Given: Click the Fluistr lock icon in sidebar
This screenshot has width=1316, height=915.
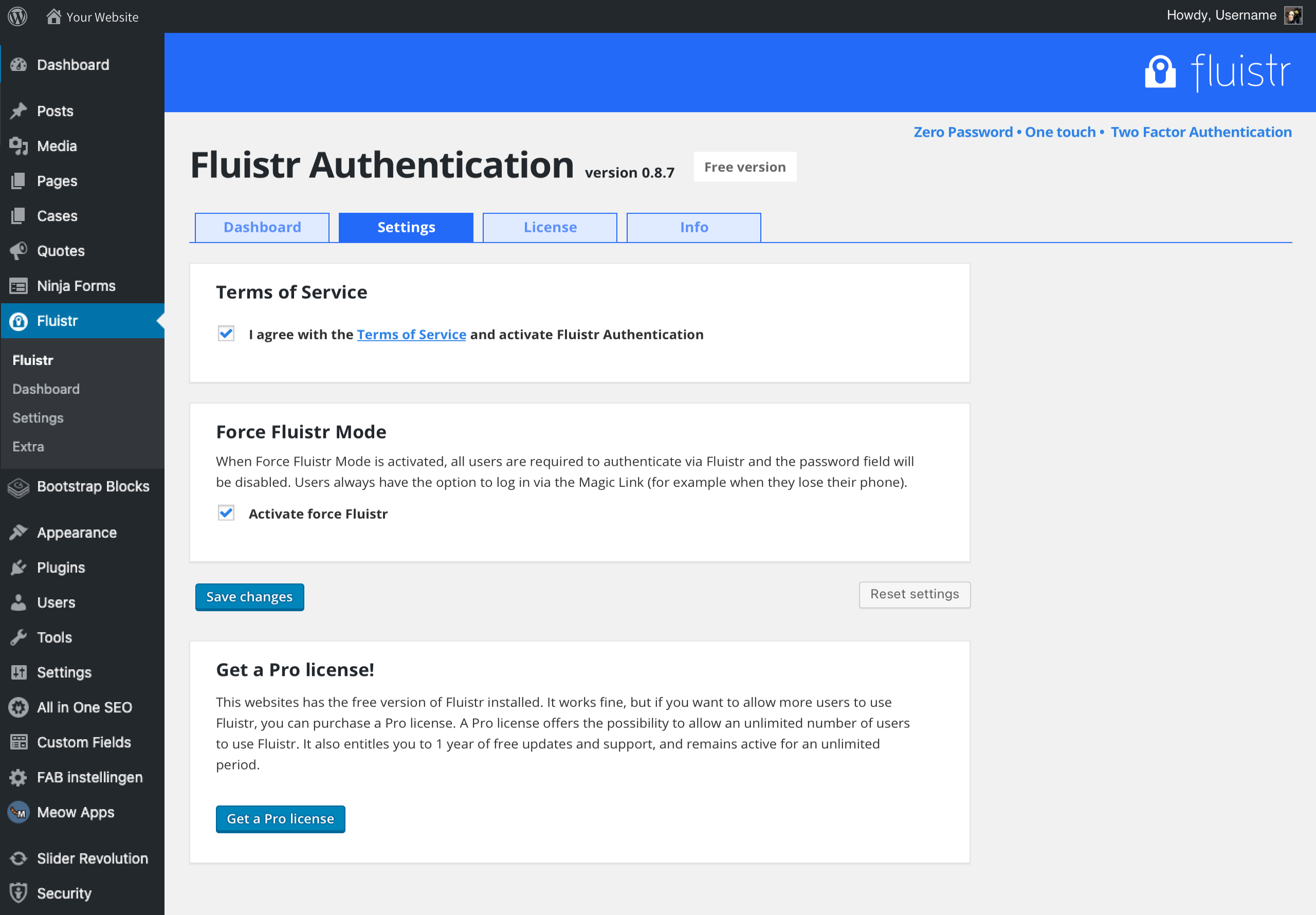Looking at the screenshot, I should coord(19,321).
